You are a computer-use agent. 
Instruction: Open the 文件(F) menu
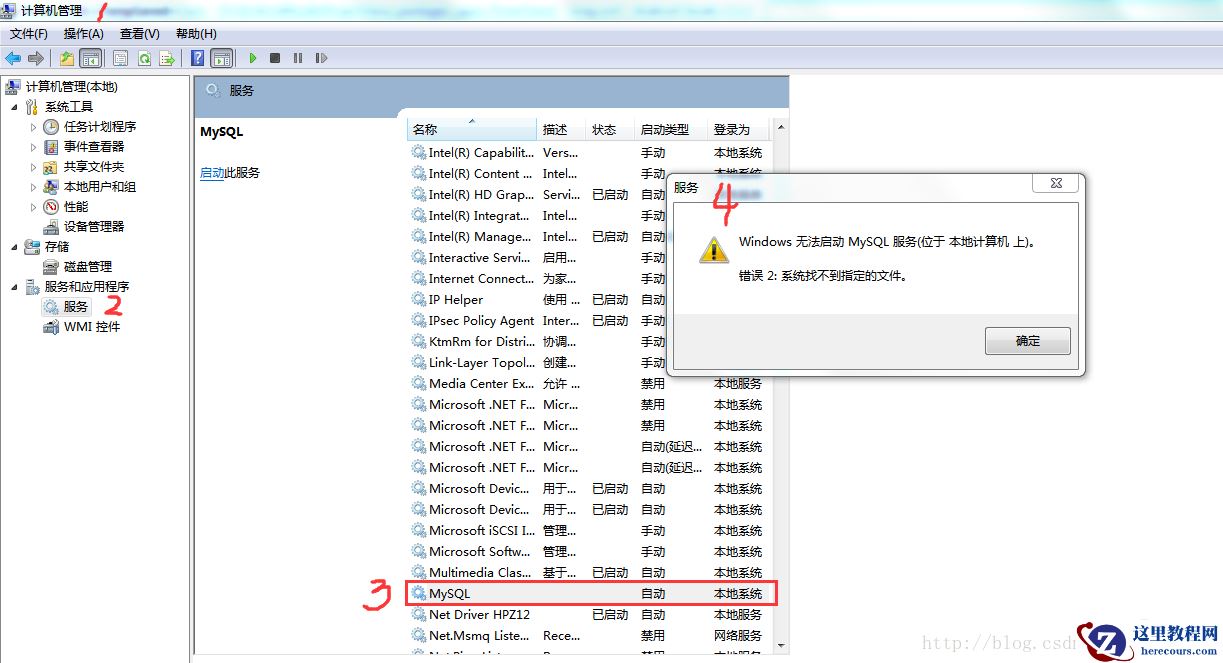click(x=29, y=34)
